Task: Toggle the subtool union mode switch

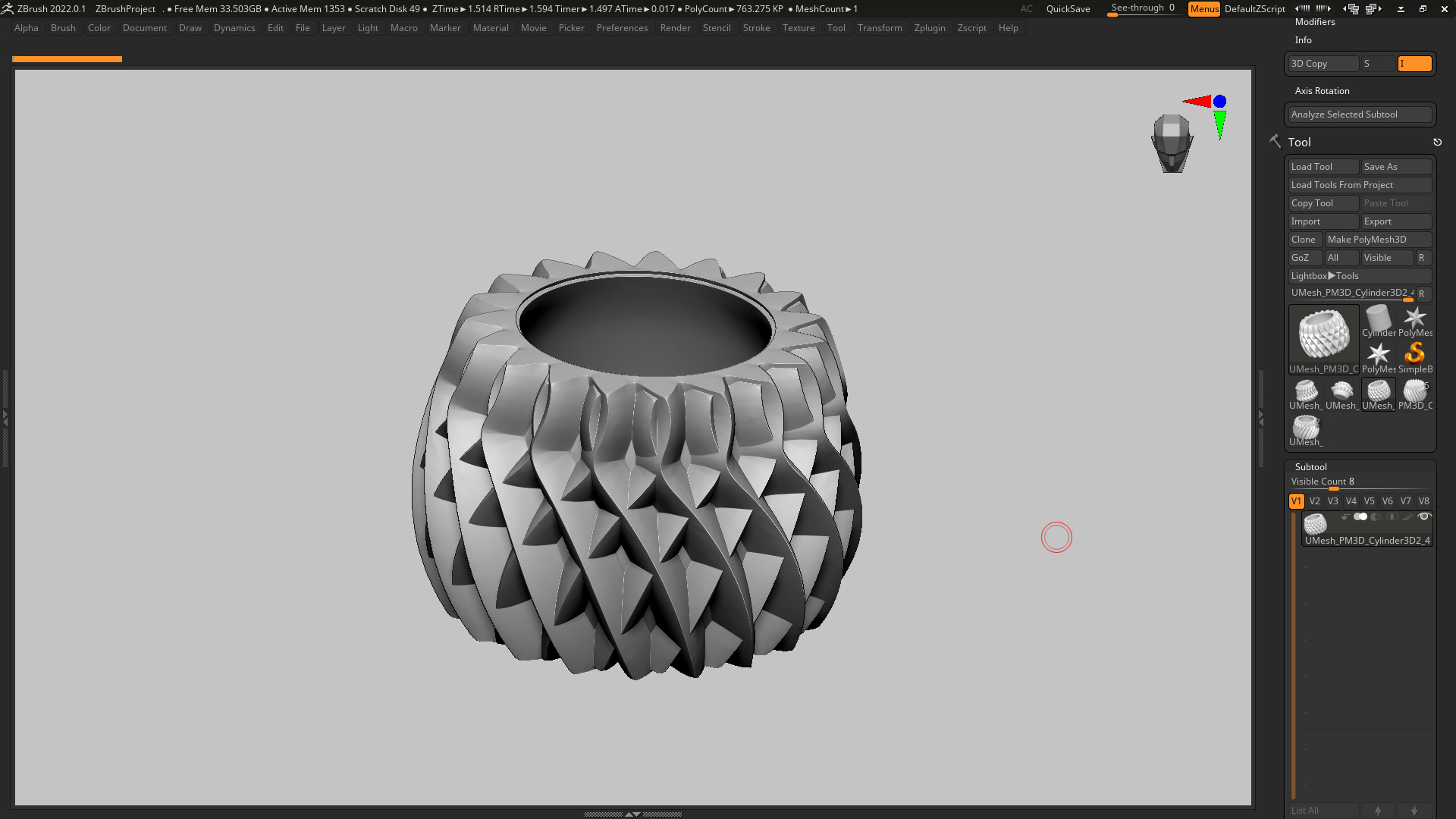Action: (x=1360, y=517)
